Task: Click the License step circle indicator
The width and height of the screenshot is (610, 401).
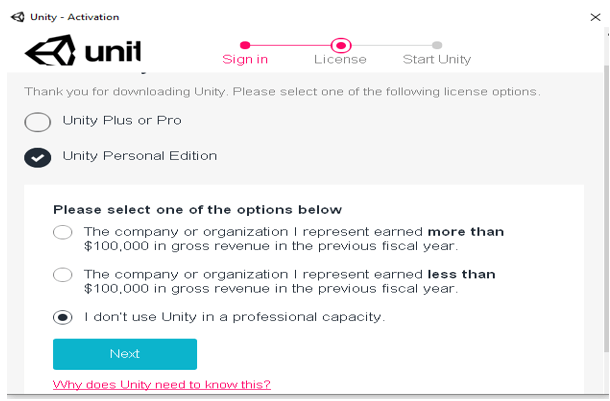Action: click(x=341, y=45)
